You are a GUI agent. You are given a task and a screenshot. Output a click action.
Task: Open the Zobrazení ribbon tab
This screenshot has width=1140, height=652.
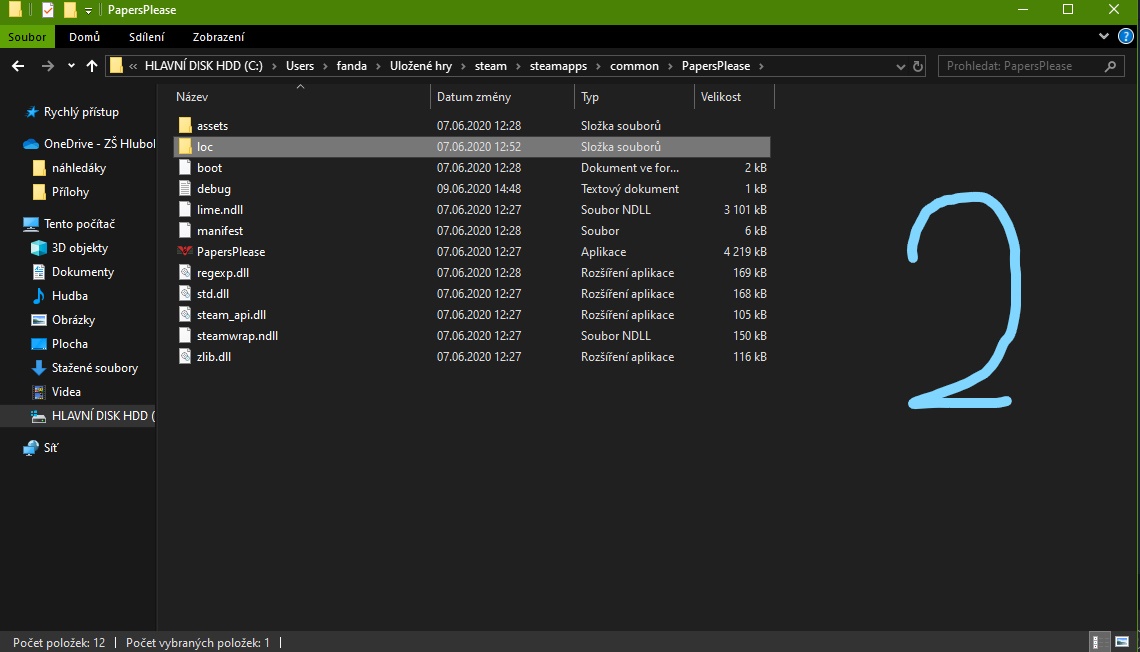[218, 36]
